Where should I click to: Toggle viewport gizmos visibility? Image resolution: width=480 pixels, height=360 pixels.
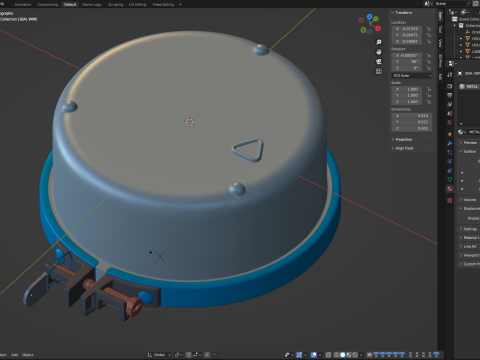pos(299,355)
